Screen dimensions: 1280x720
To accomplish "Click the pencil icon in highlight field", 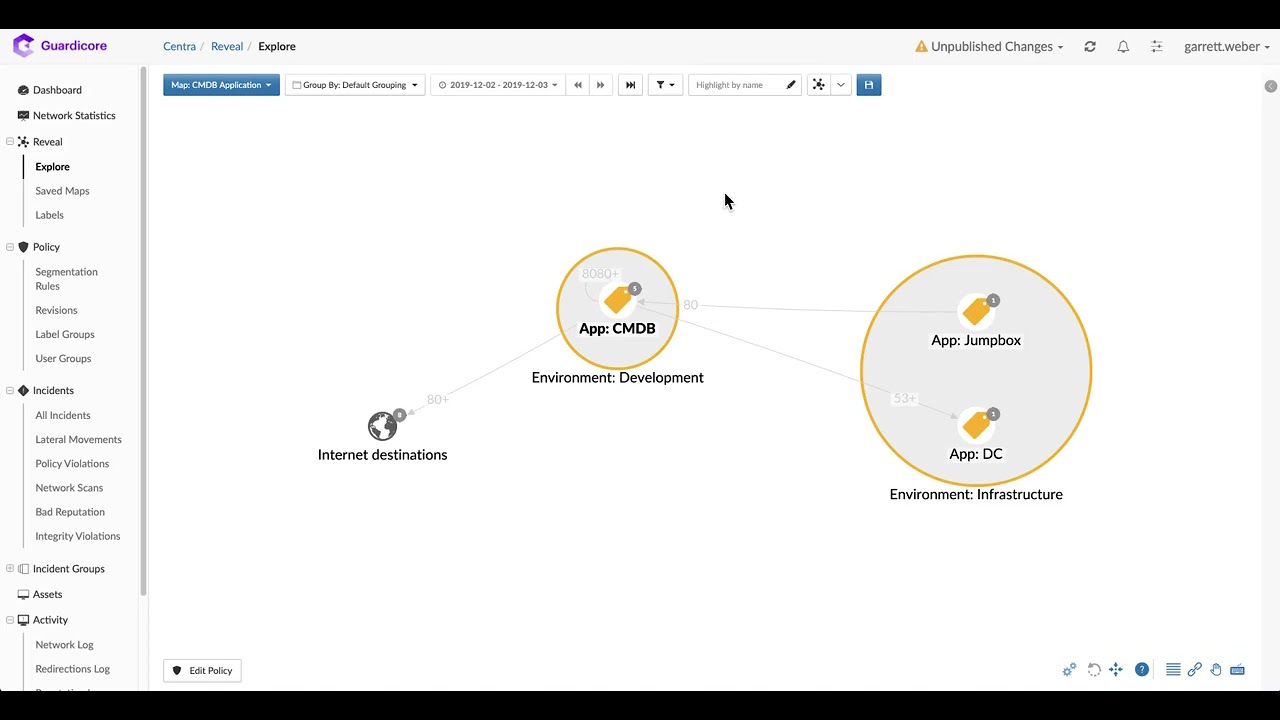I will click(791, 85).
